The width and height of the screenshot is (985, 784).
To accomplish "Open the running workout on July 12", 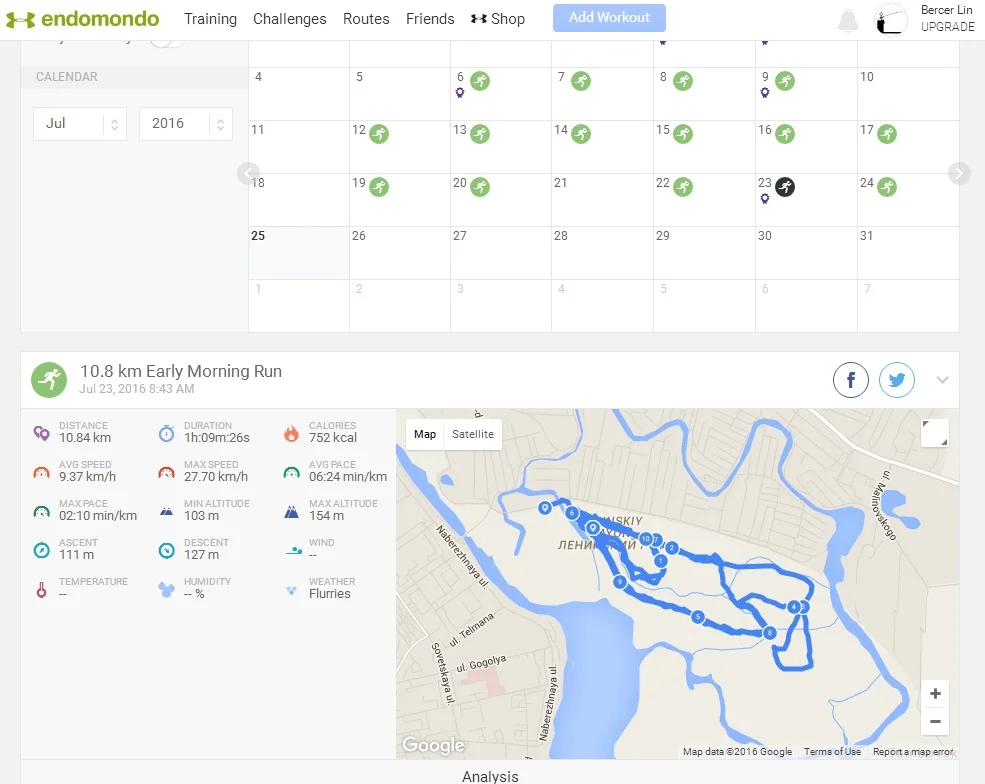I will [x=379, y=133].
